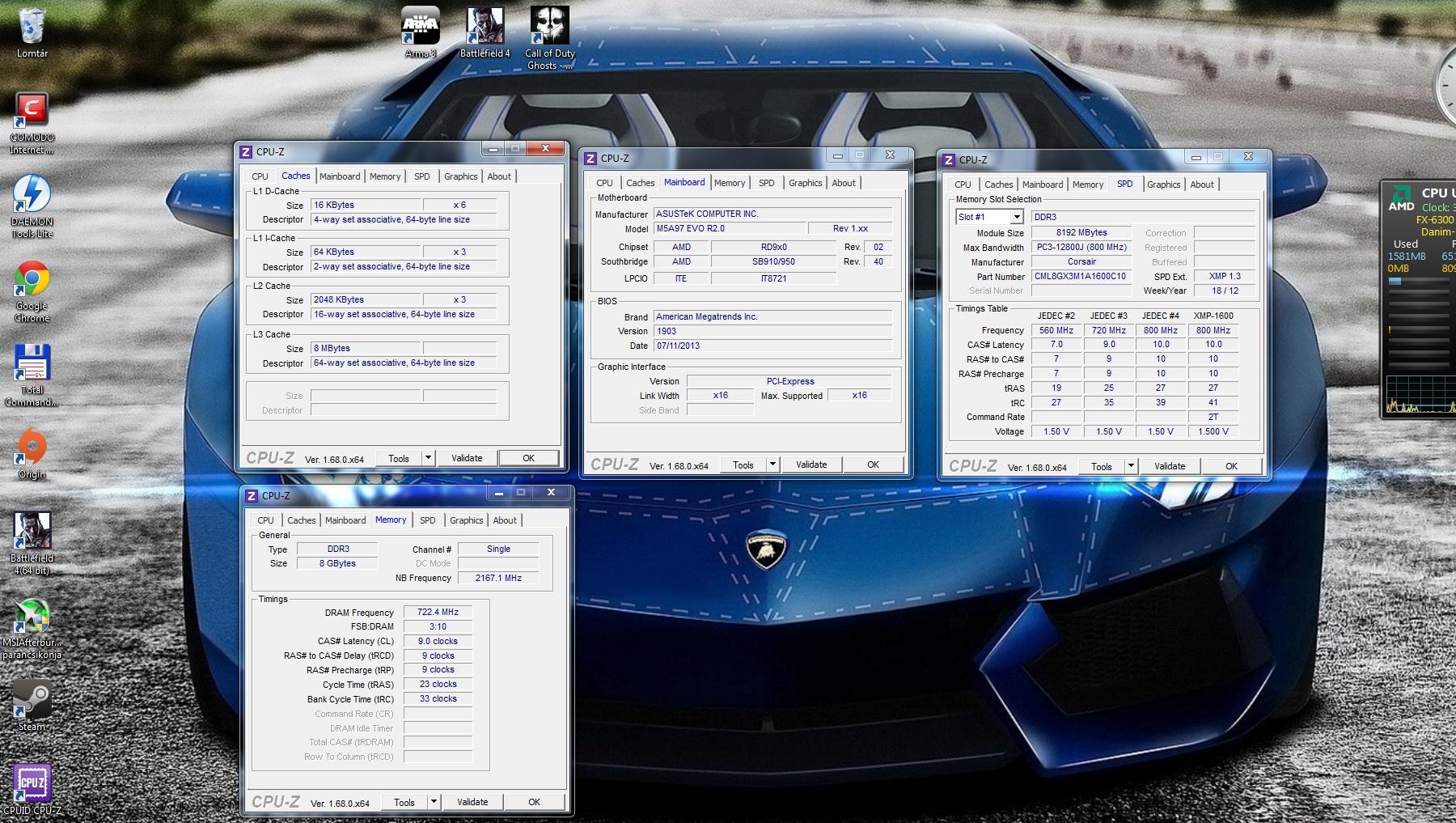Click Validate in Mainboard window

pyautogui.click(x=811, y=465)
